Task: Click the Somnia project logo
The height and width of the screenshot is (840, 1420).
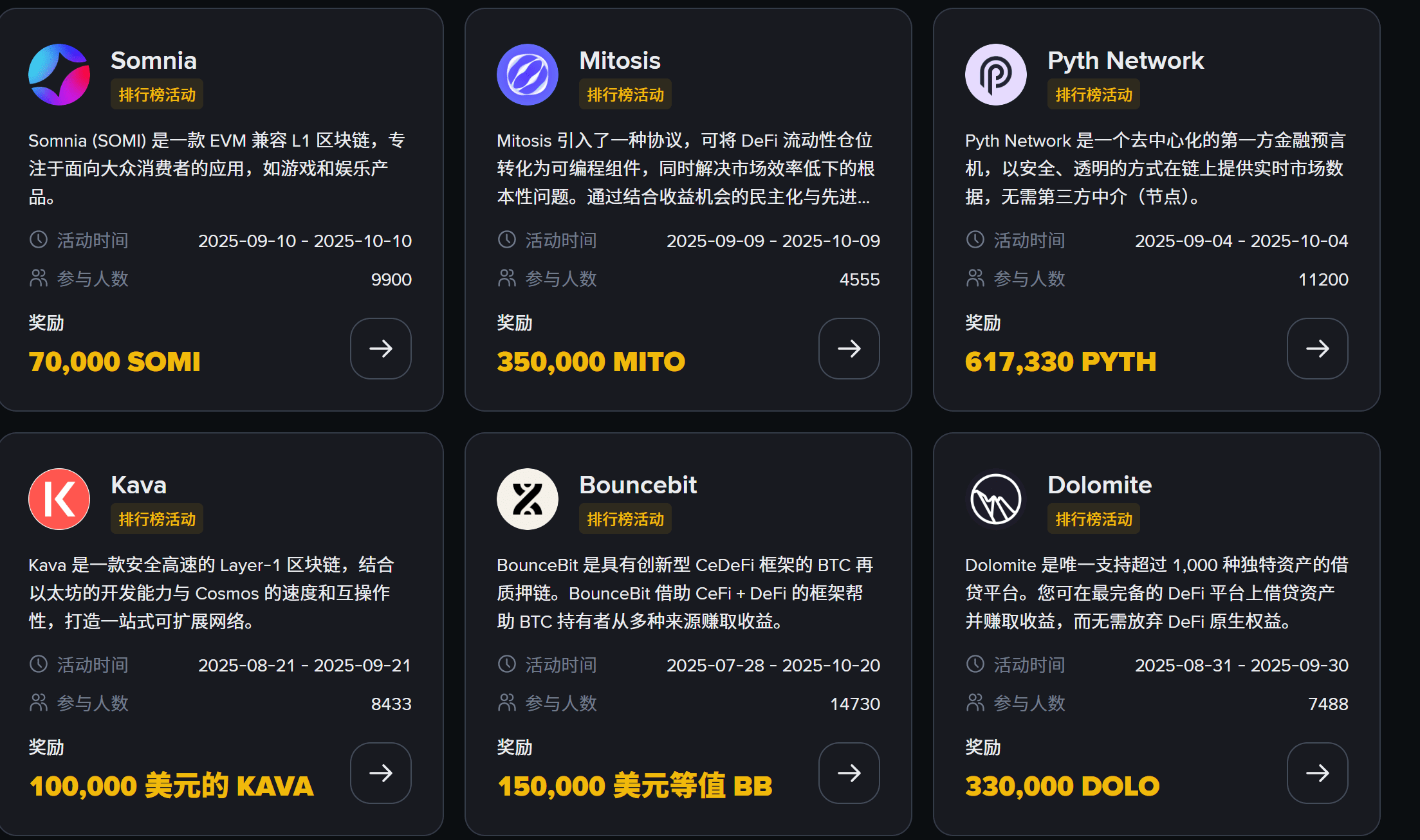Action: coord(59,75)
